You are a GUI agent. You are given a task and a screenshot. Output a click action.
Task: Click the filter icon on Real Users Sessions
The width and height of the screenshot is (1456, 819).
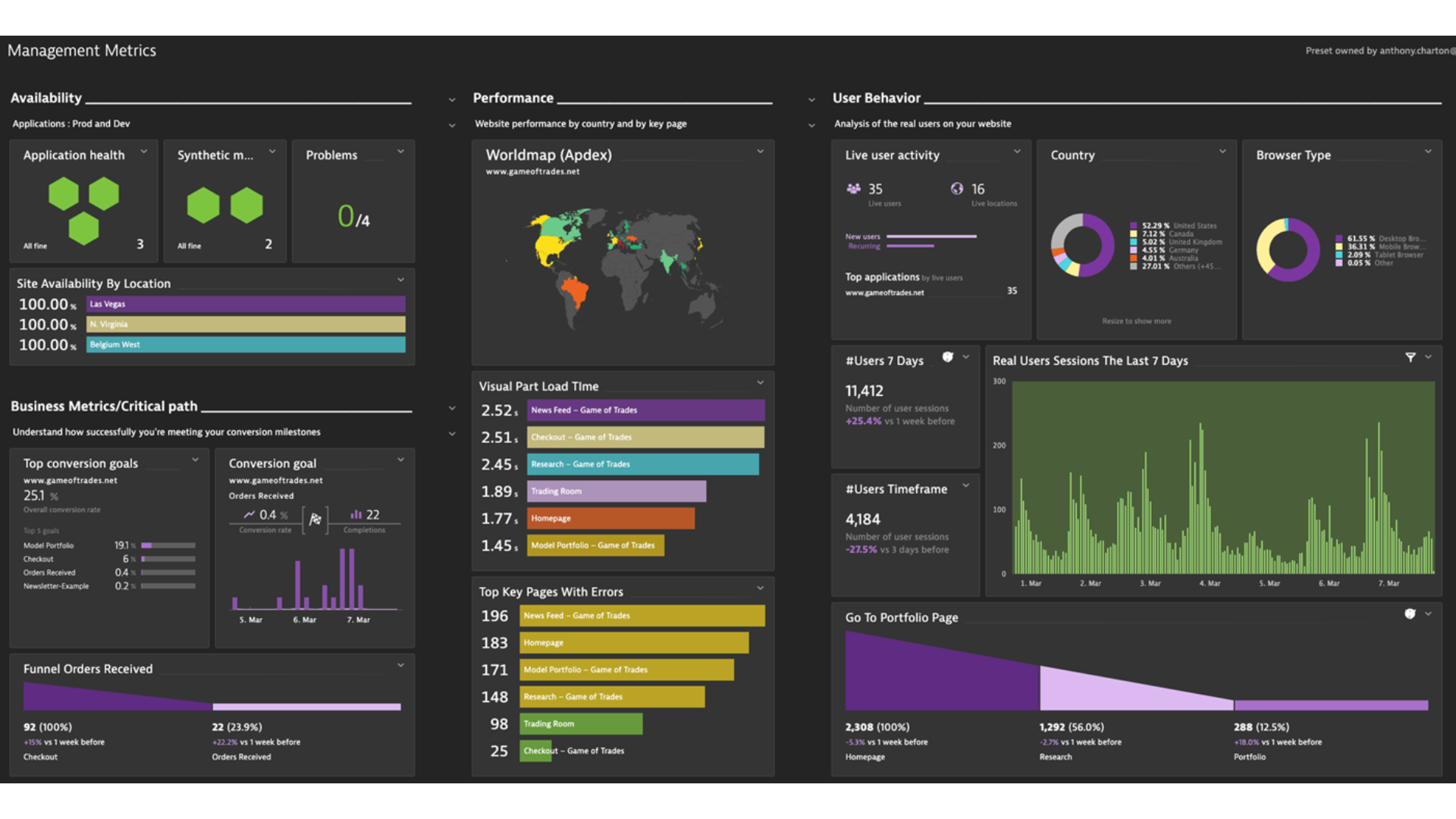(1410, 357)
